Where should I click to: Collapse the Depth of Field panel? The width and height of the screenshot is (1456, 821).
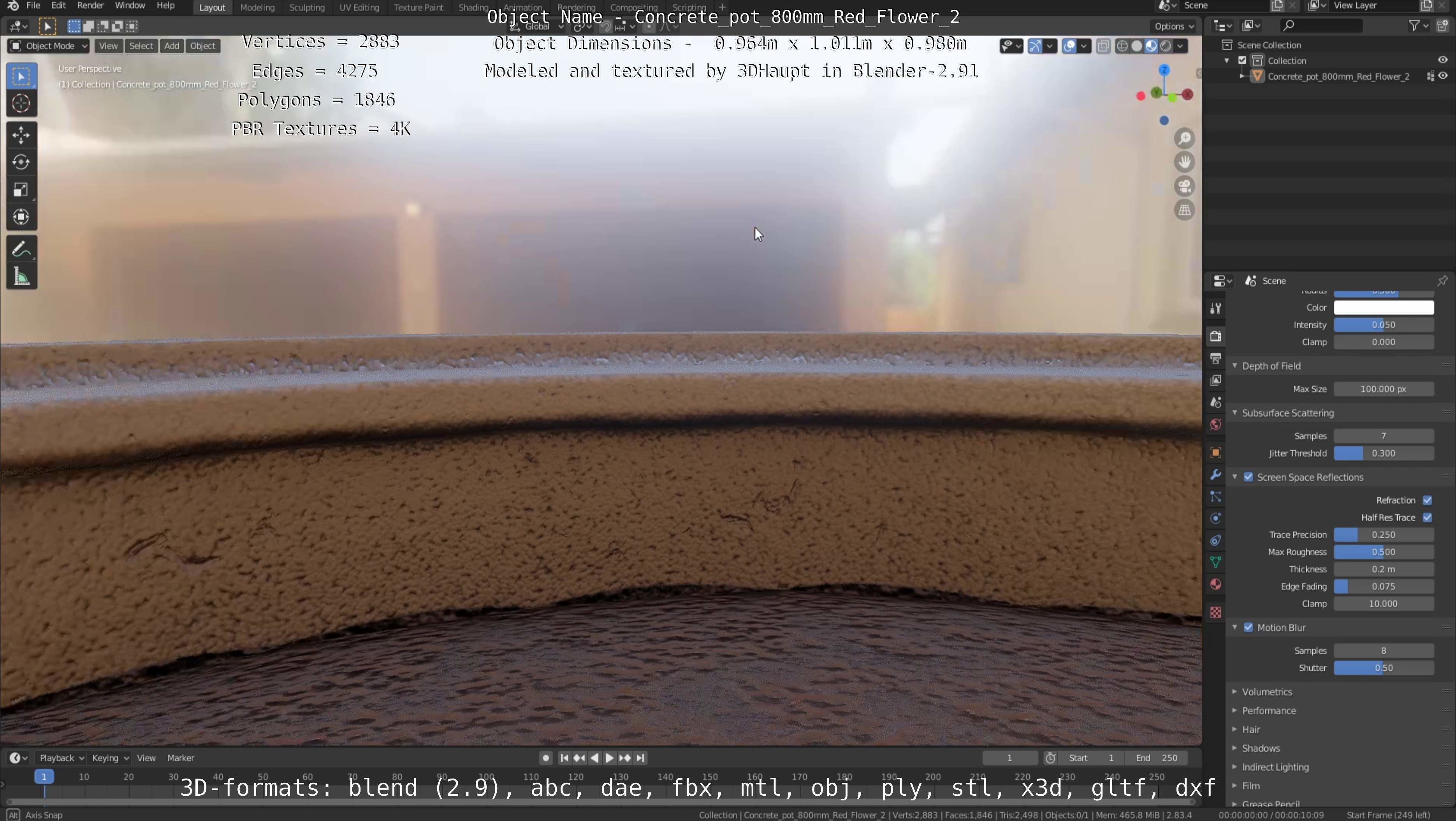[x=1271, y=366]
